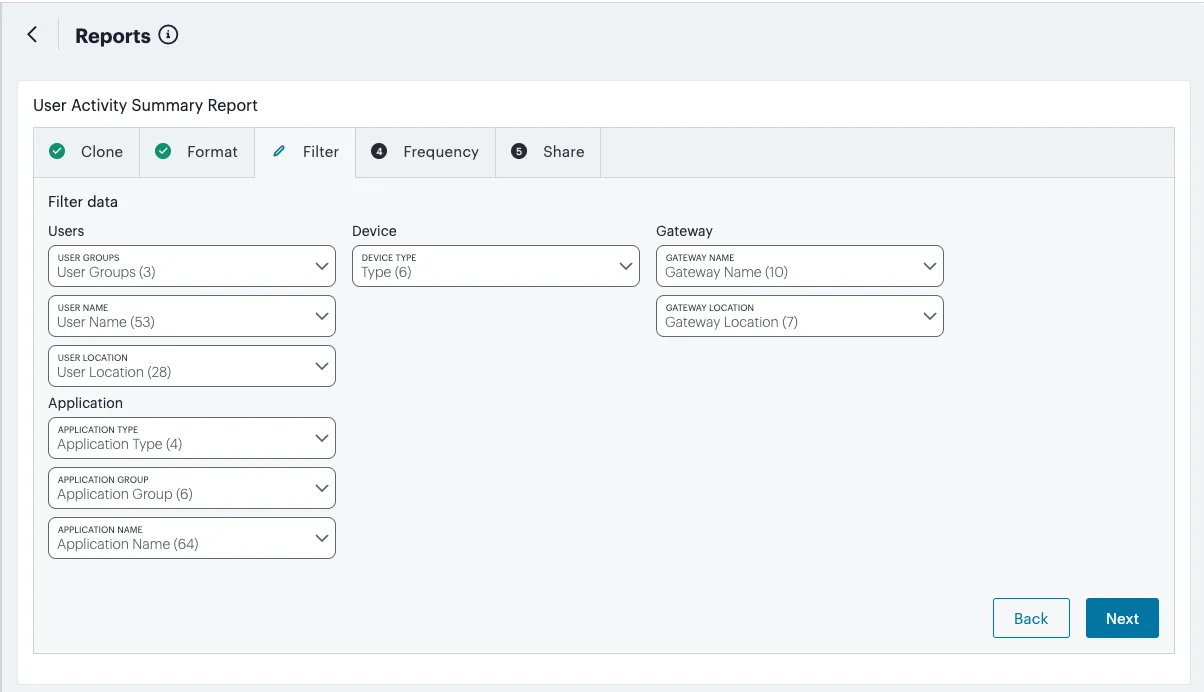Click the green check icon on Format
The image size is (1204, 692).
163,151
